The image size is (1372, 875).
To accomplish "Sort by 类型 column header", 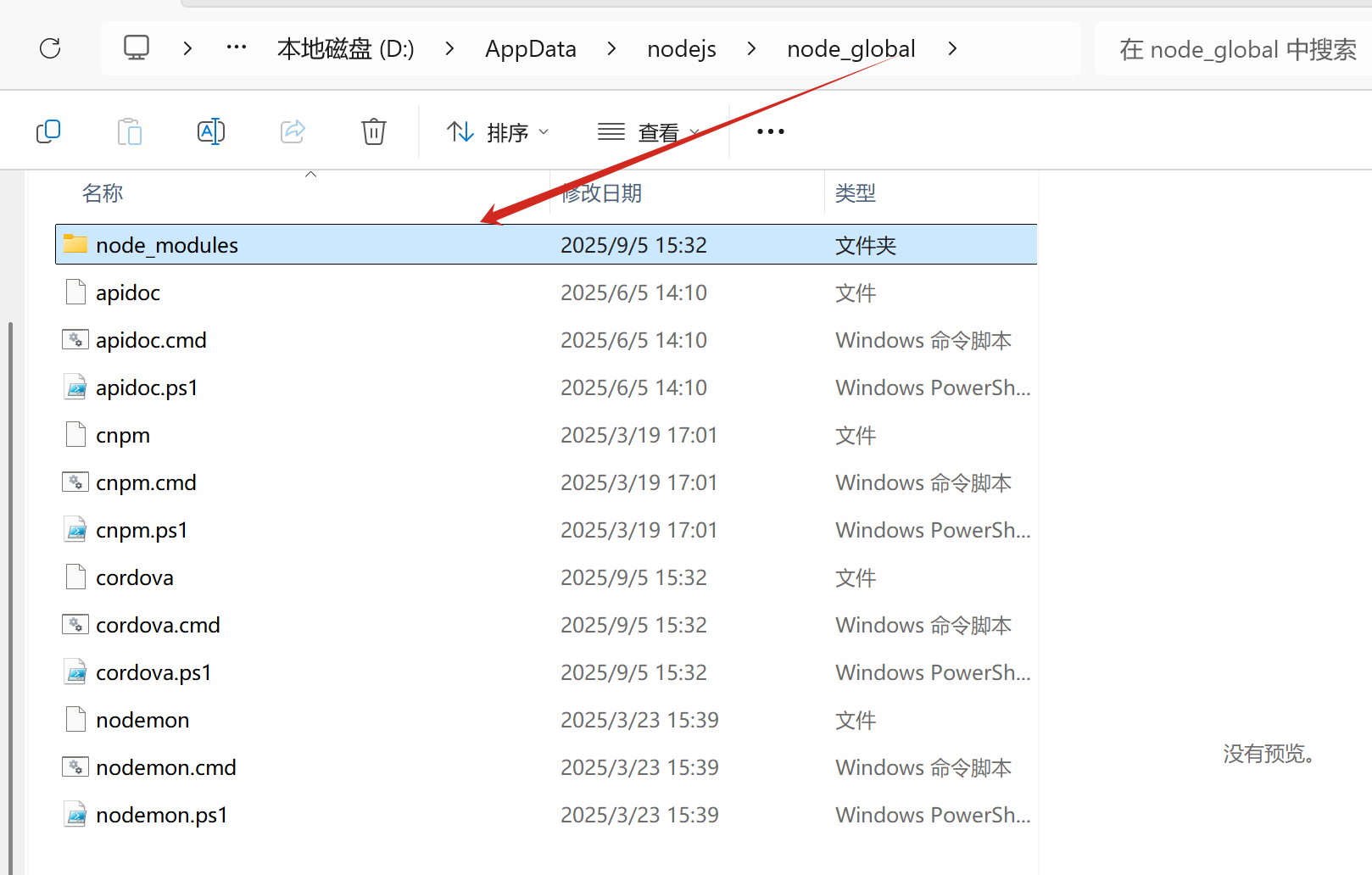I will click(855, 193).
